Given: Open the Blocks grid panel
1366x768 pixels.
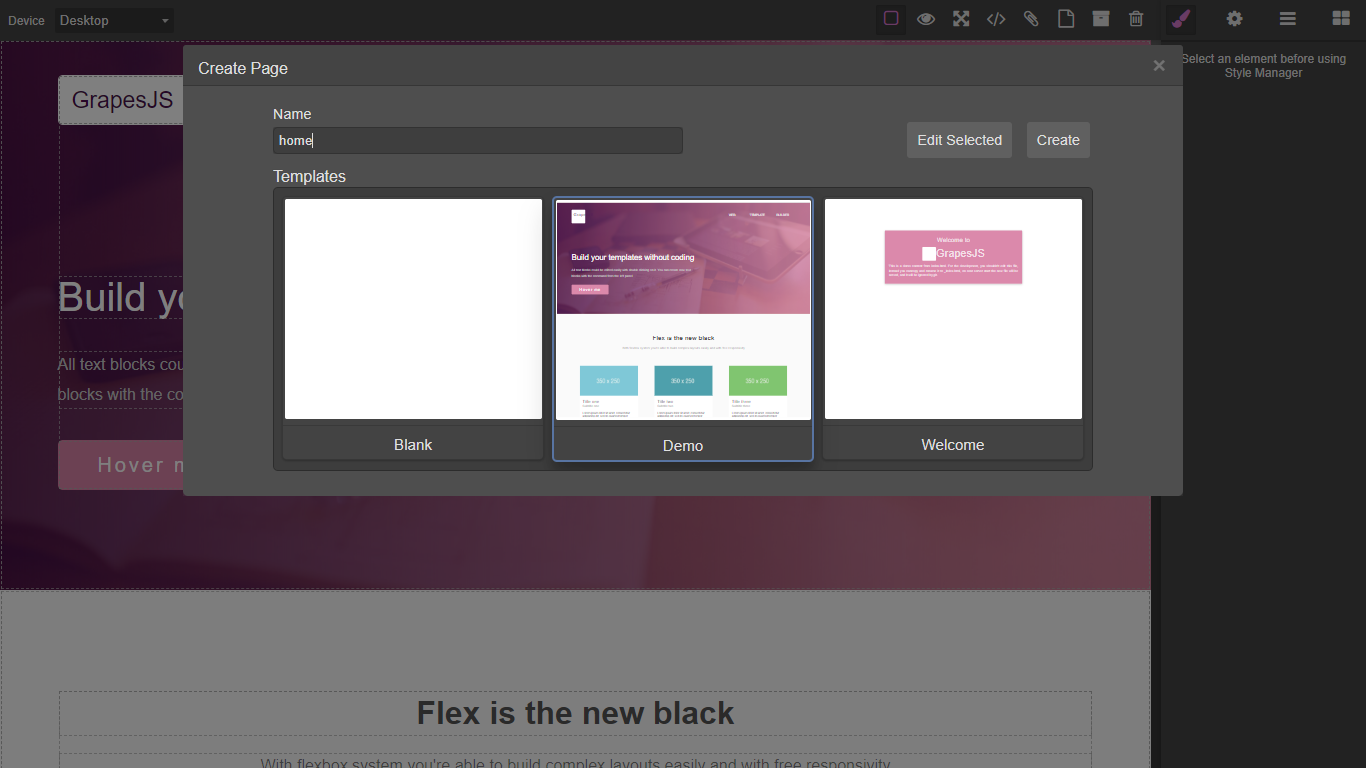Looking at the screenshot, I should 1339,18.
